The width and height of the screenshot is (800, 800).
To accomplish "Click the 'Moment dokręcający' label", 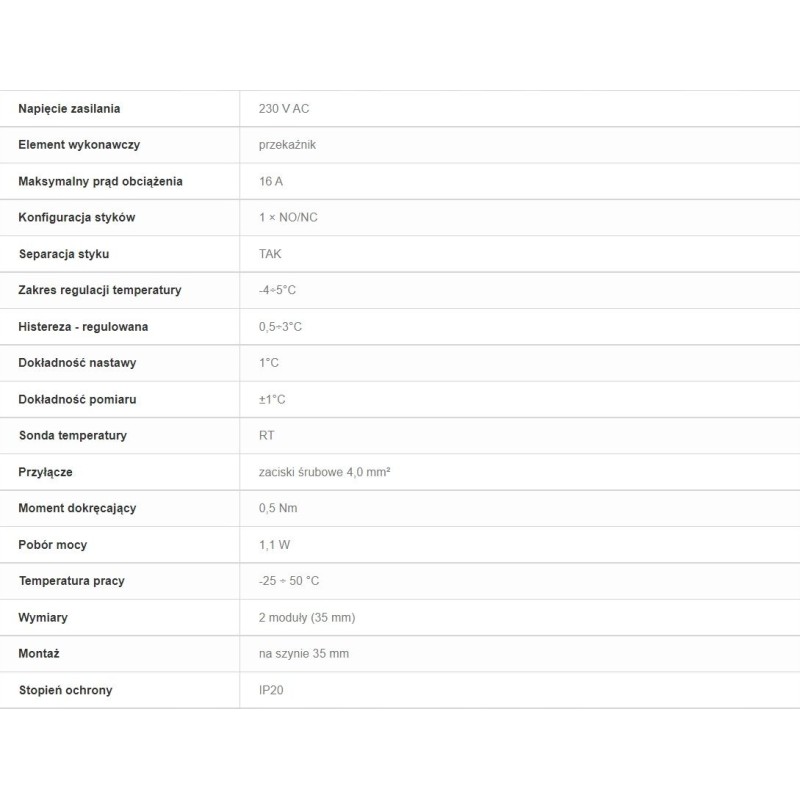I will point(77,508).
